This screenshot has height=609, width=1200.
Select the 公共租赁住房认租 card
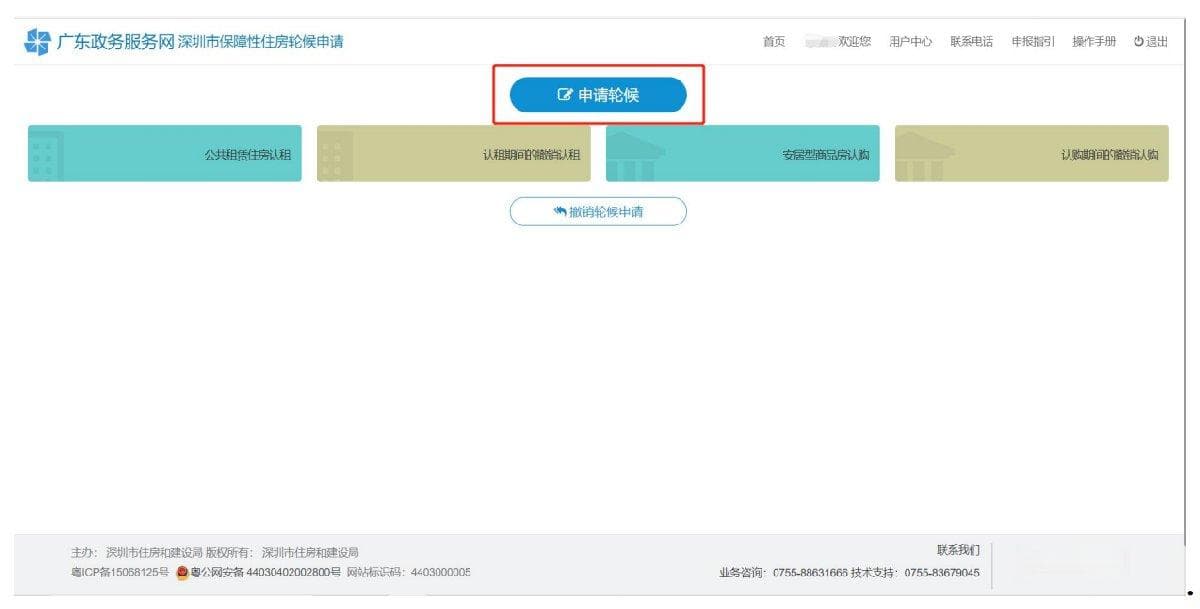164,153
